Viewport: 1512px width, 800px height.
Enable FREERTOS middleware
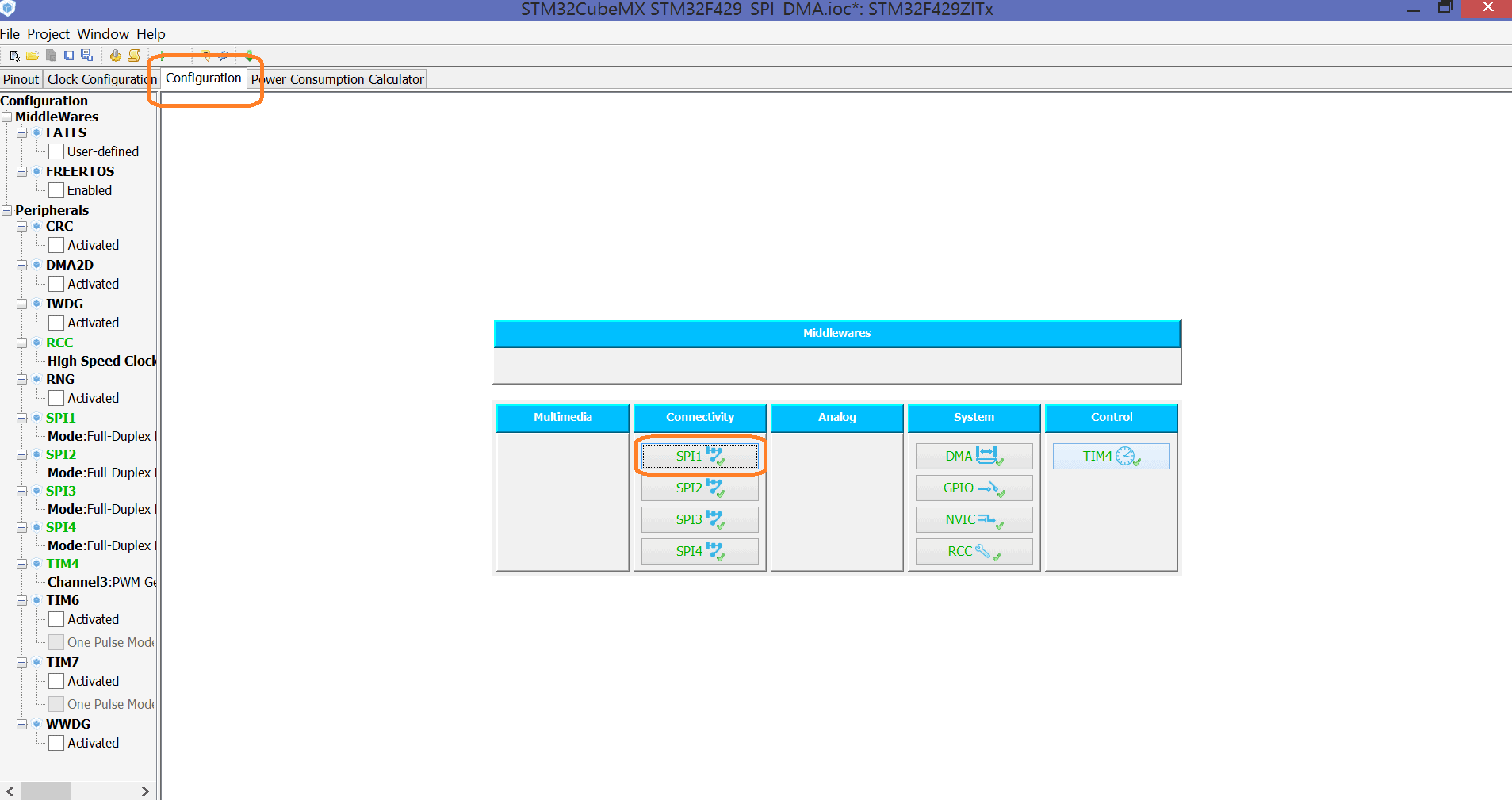(56, 190)
